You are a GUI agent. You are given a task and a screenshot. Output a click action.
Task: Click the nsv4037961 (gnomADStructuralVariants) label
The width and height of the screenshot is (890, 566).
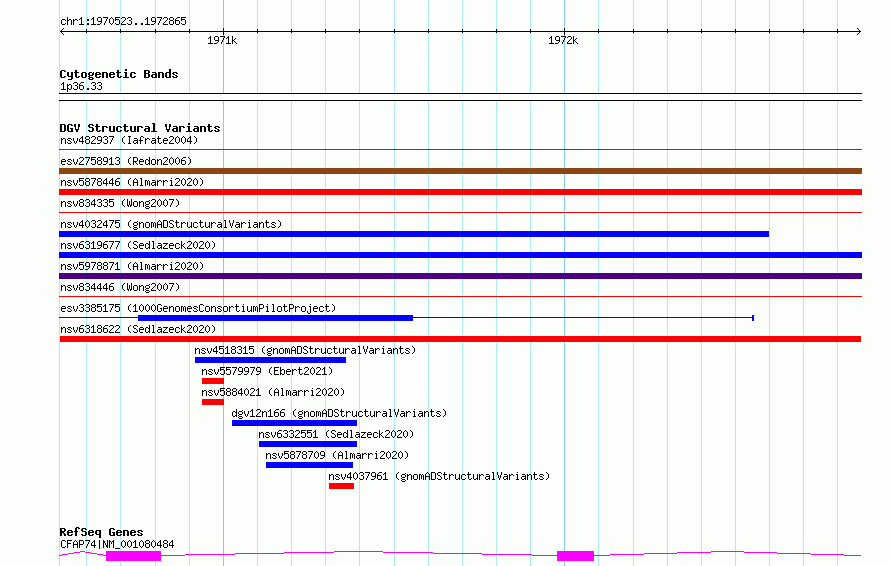pyautogui.click(x=439, y=476)
